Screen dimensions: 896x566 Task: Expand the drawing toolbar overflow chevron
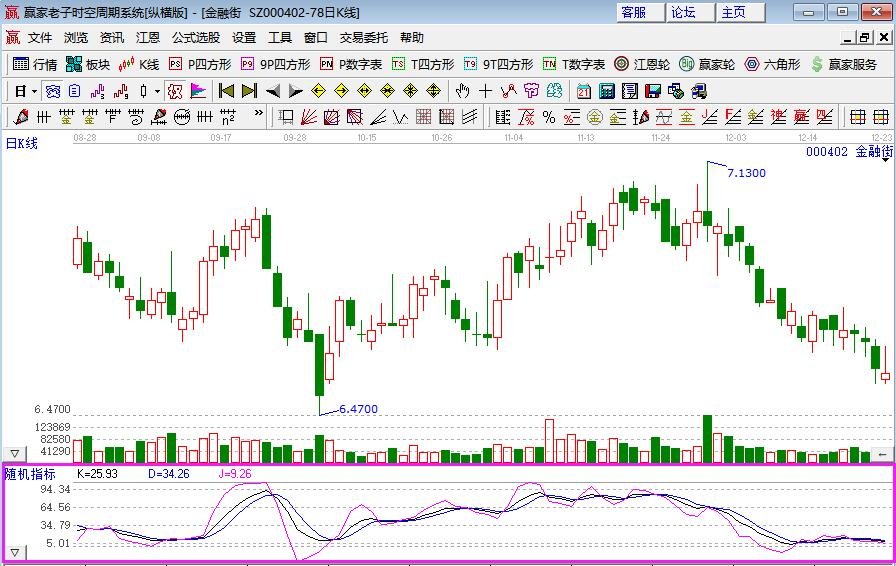tap(259, 113)
